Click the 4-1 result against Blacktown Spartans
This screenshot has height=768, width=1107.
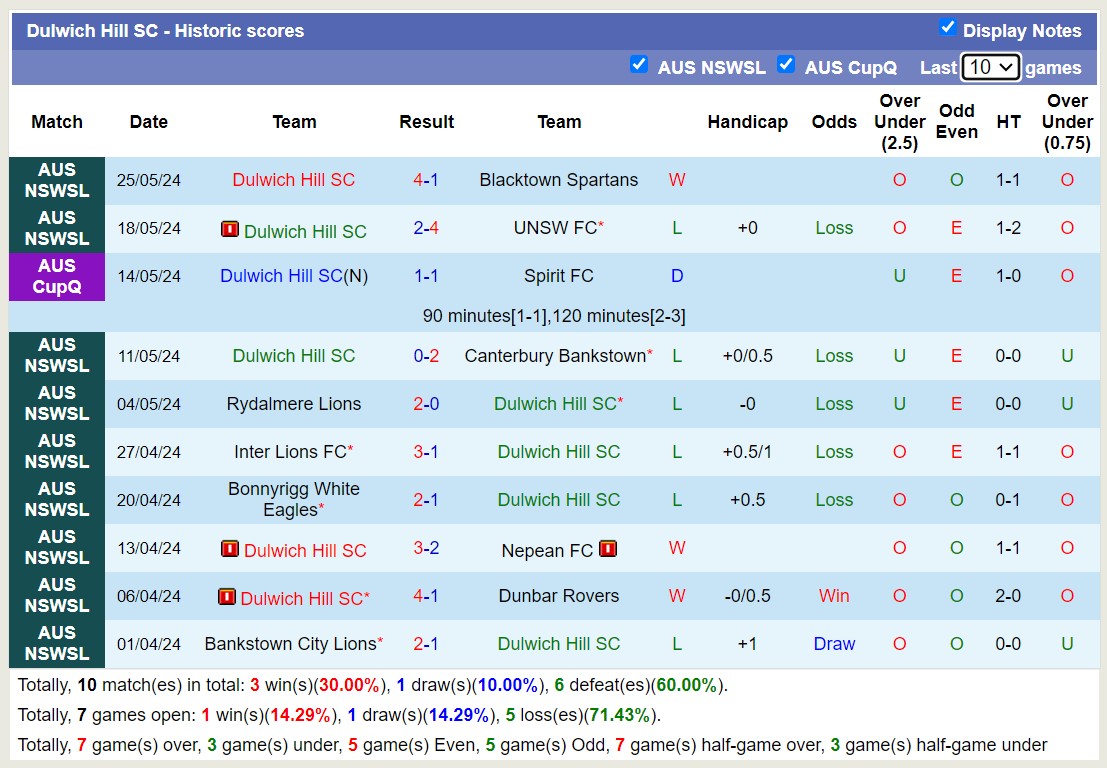(426, 180)
